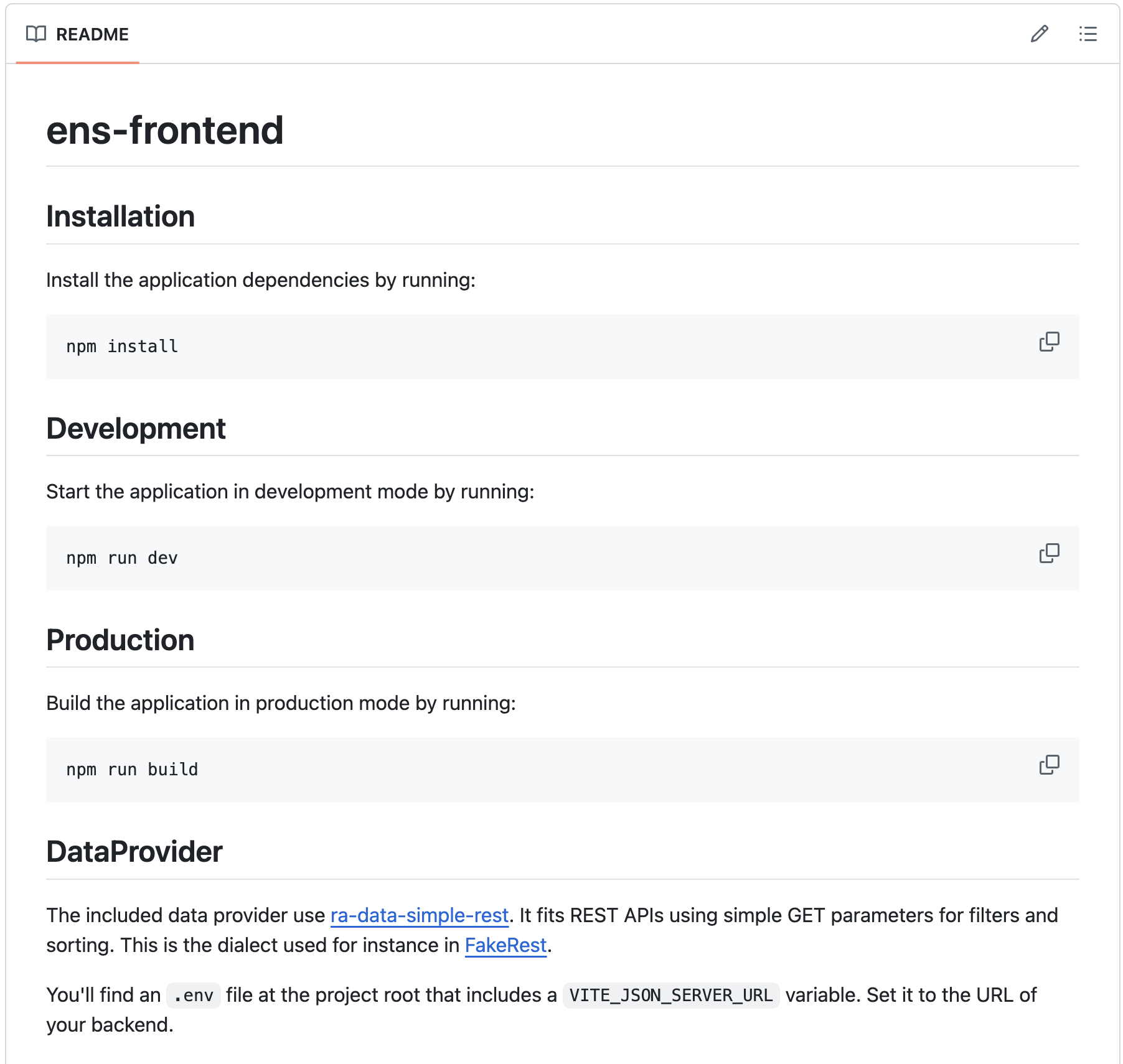Copy the npm install command
The image size is (1123, 1064).
[1049, 342]
